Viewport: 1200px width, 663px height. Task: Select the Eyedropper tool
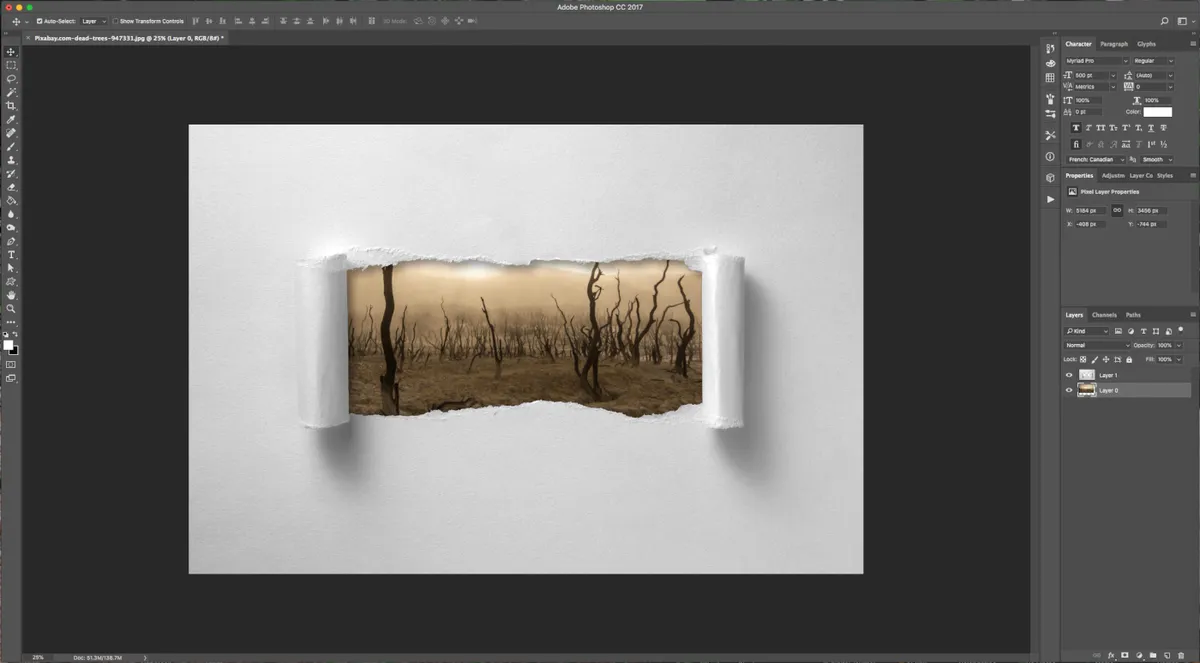click(11, 119)
